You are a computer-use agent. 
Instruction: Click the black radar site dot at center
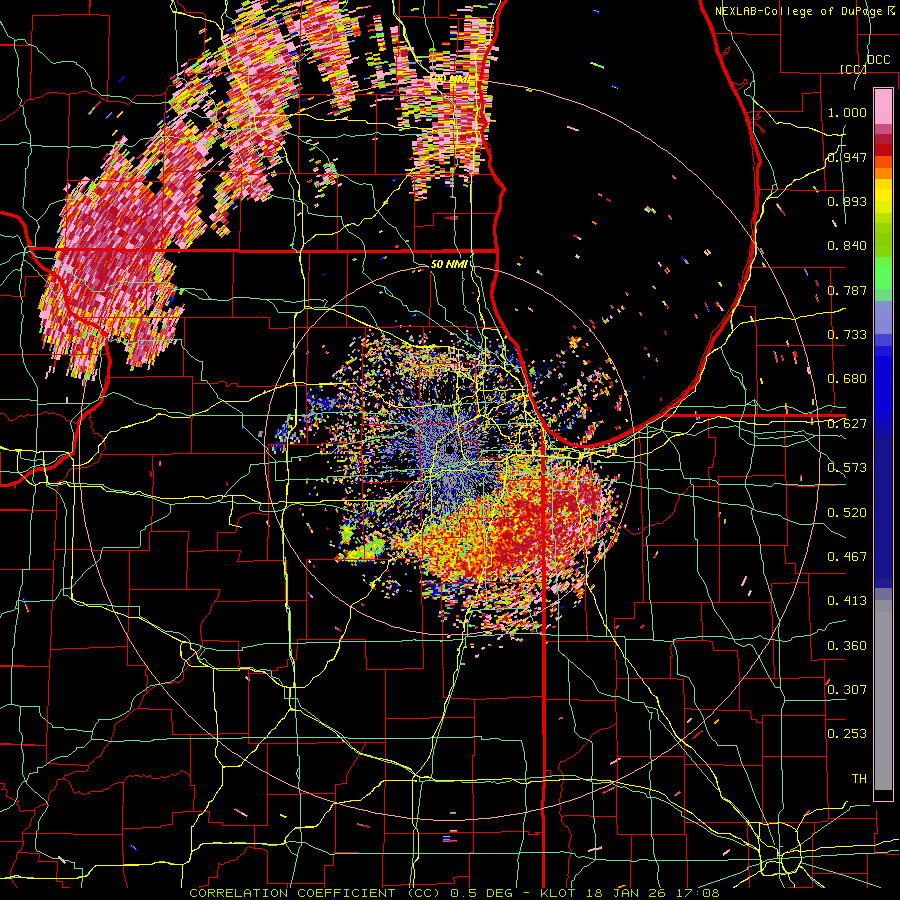pos(449,449)
